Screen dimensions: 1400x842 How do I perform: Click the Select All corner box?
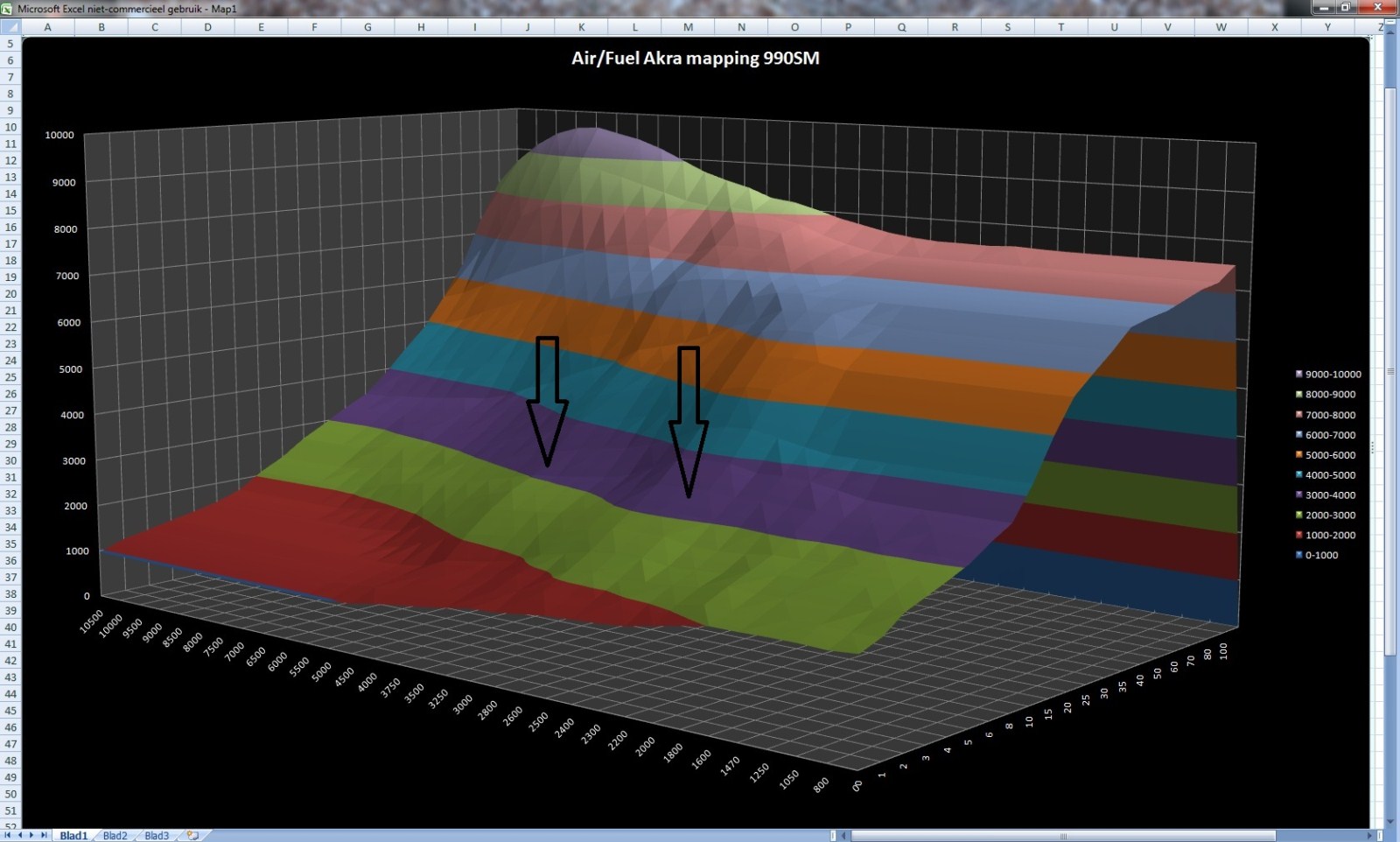(x=10, y=27)
